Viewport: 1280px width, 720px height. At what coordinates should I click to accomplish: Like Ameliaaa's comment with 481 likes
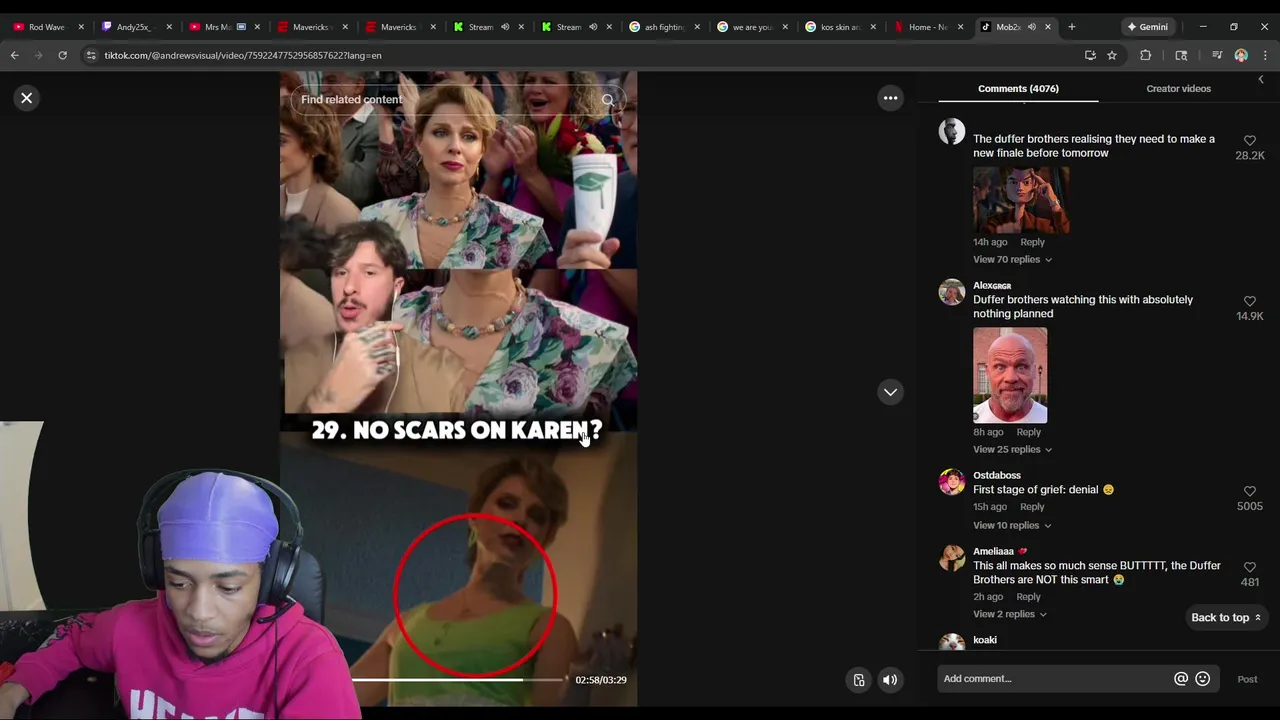click(1250, 567)
